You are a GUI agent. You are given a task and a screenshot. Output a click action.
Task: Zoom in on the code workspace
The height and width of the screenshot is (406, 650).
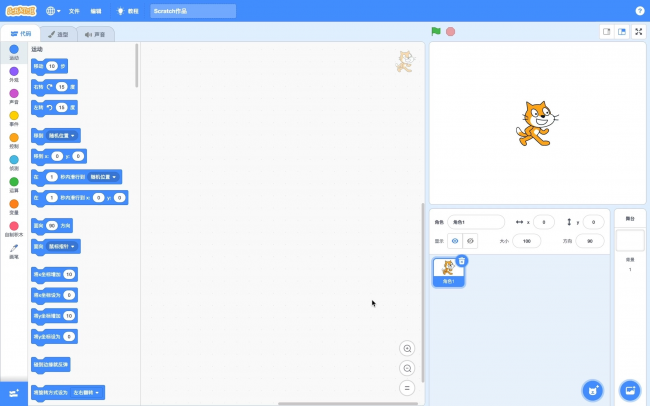pos(407,348)
